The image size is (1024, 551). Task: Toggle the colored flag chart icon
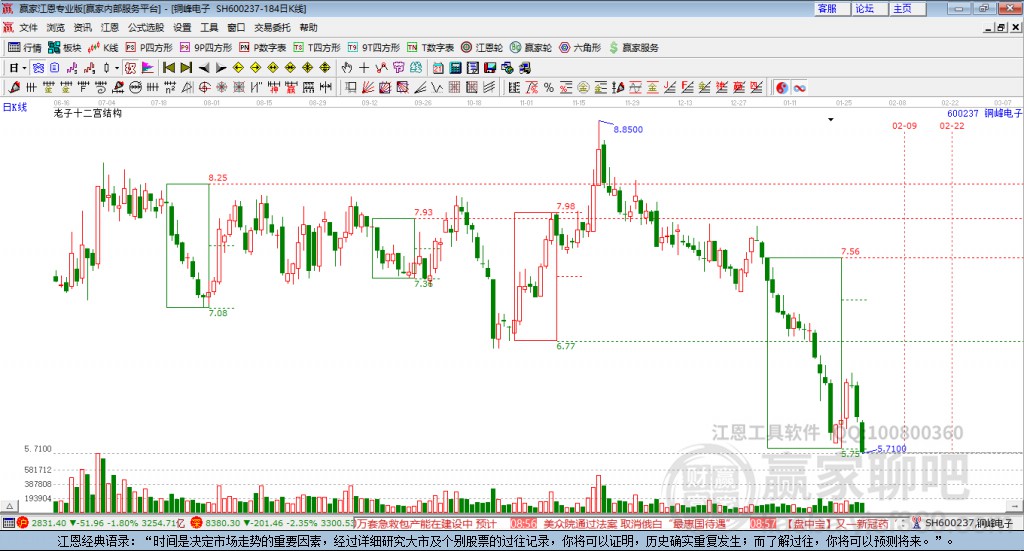coord(148,68)
